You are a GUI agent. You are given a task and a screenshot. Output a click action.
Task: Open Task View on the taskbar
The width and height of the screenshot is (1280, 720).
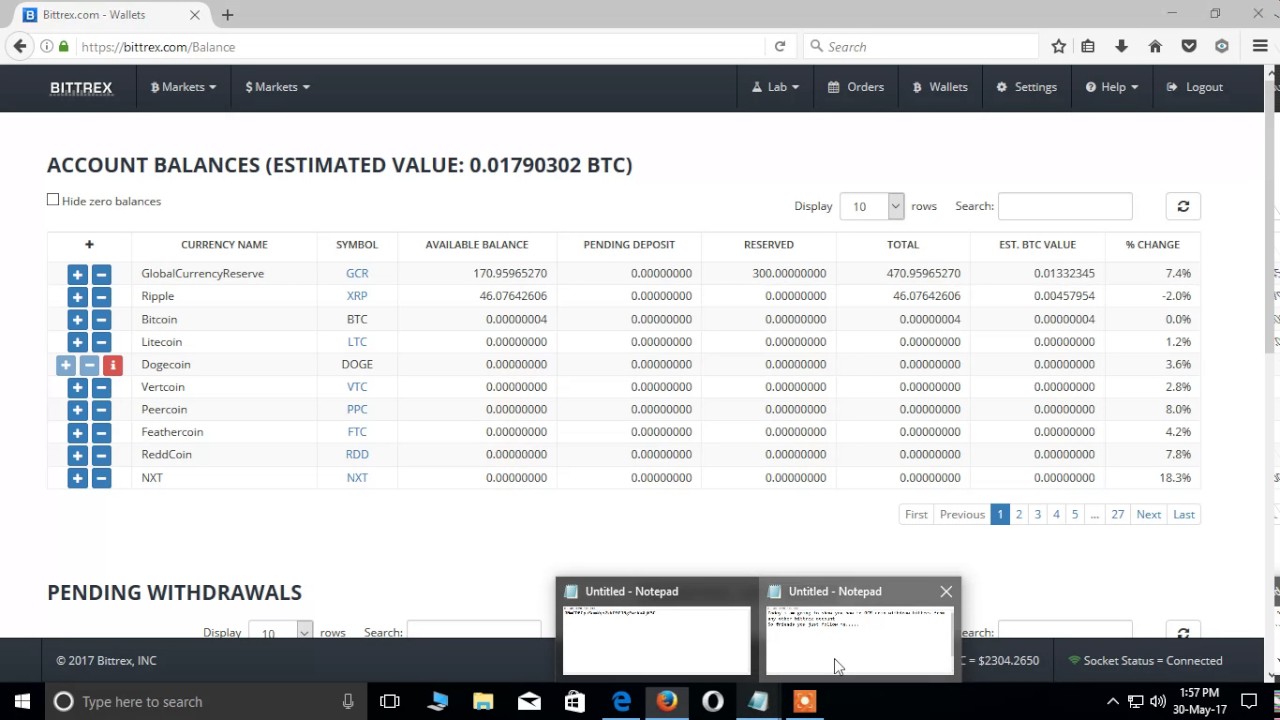click(390, 701)
